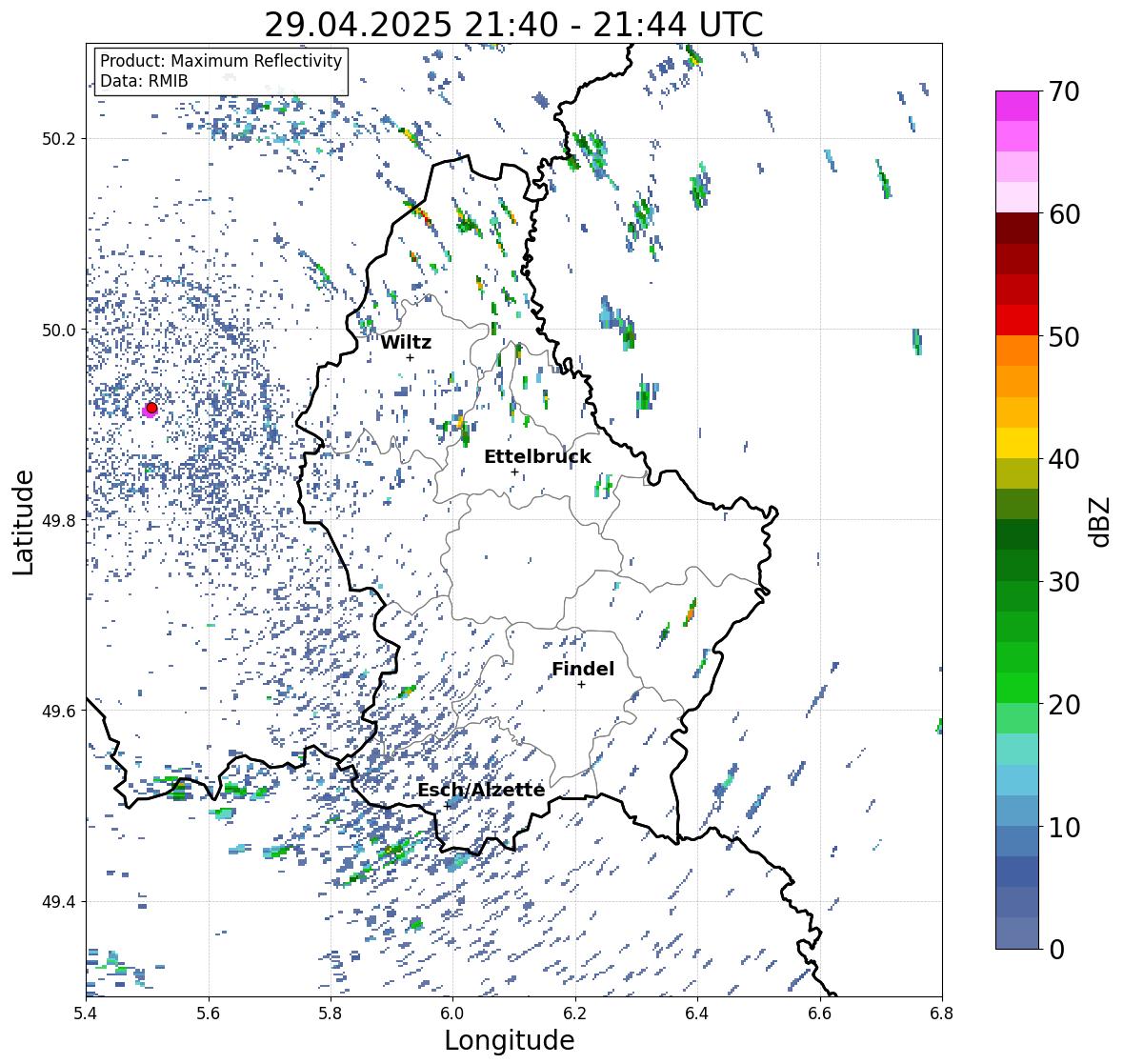Click the cross marker below Esch/Alzette

(448, 806)
